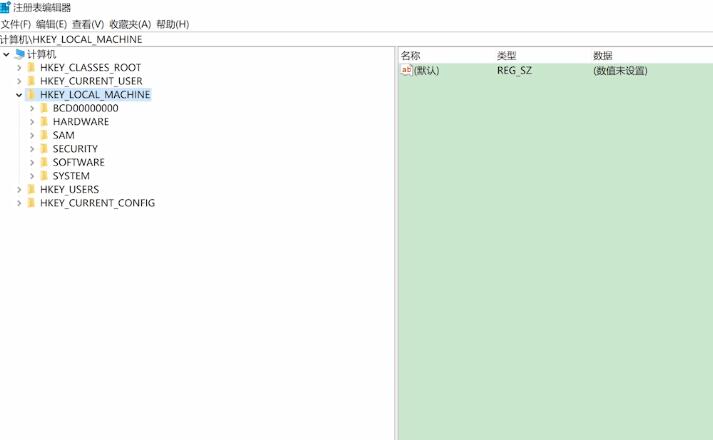Sort by the 数据 column header
The image size is (713, 440).
coord(603,55)
